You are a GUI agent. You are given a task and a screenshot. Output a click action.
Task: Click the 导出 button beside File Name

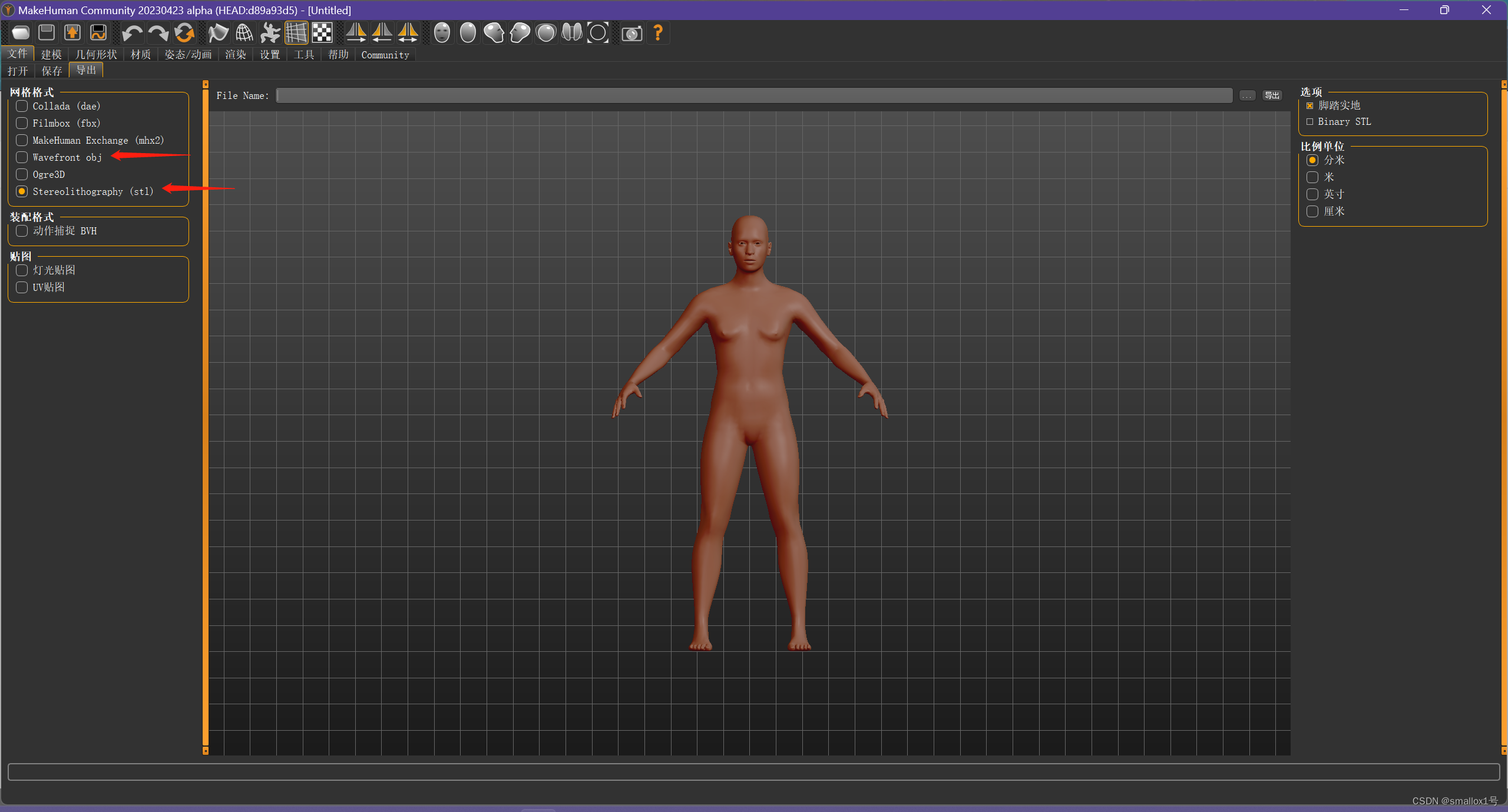(1272, 95)
